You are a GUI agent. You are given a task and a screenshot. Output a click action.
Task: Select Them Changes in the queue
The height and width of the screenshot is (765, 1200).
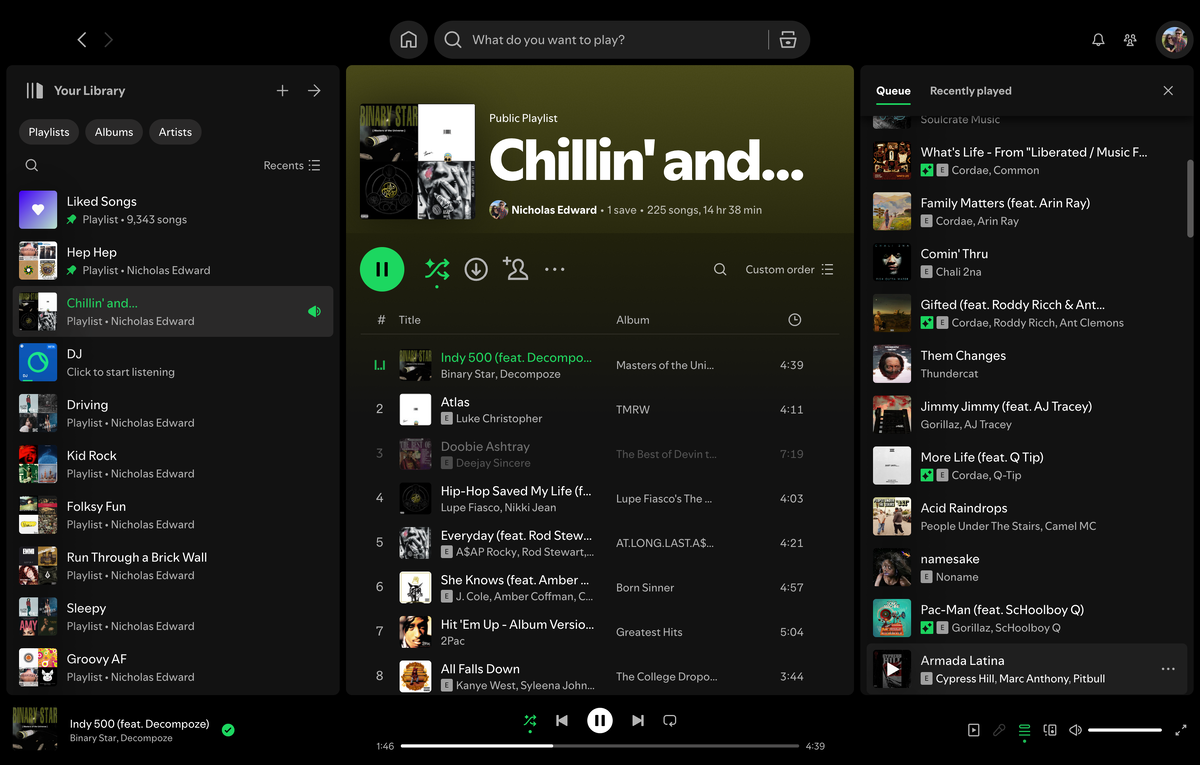point(1027,364)
